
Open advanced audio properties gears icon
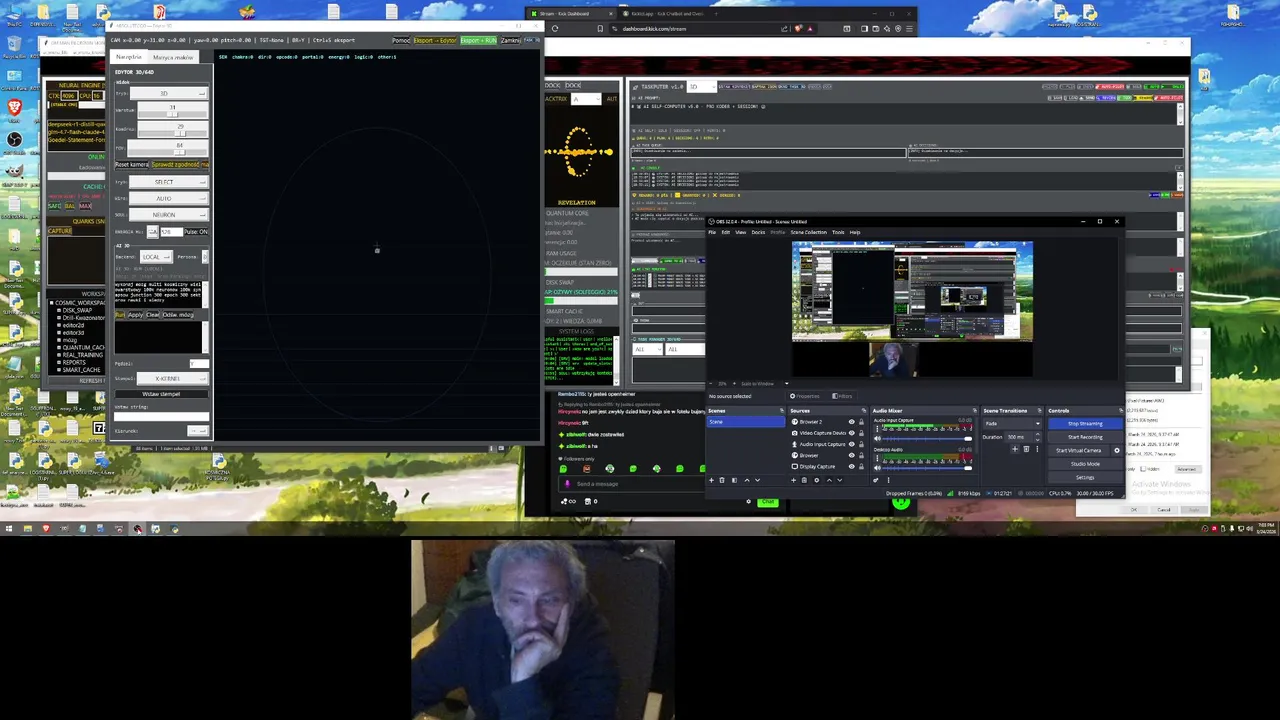click(875, 480)
